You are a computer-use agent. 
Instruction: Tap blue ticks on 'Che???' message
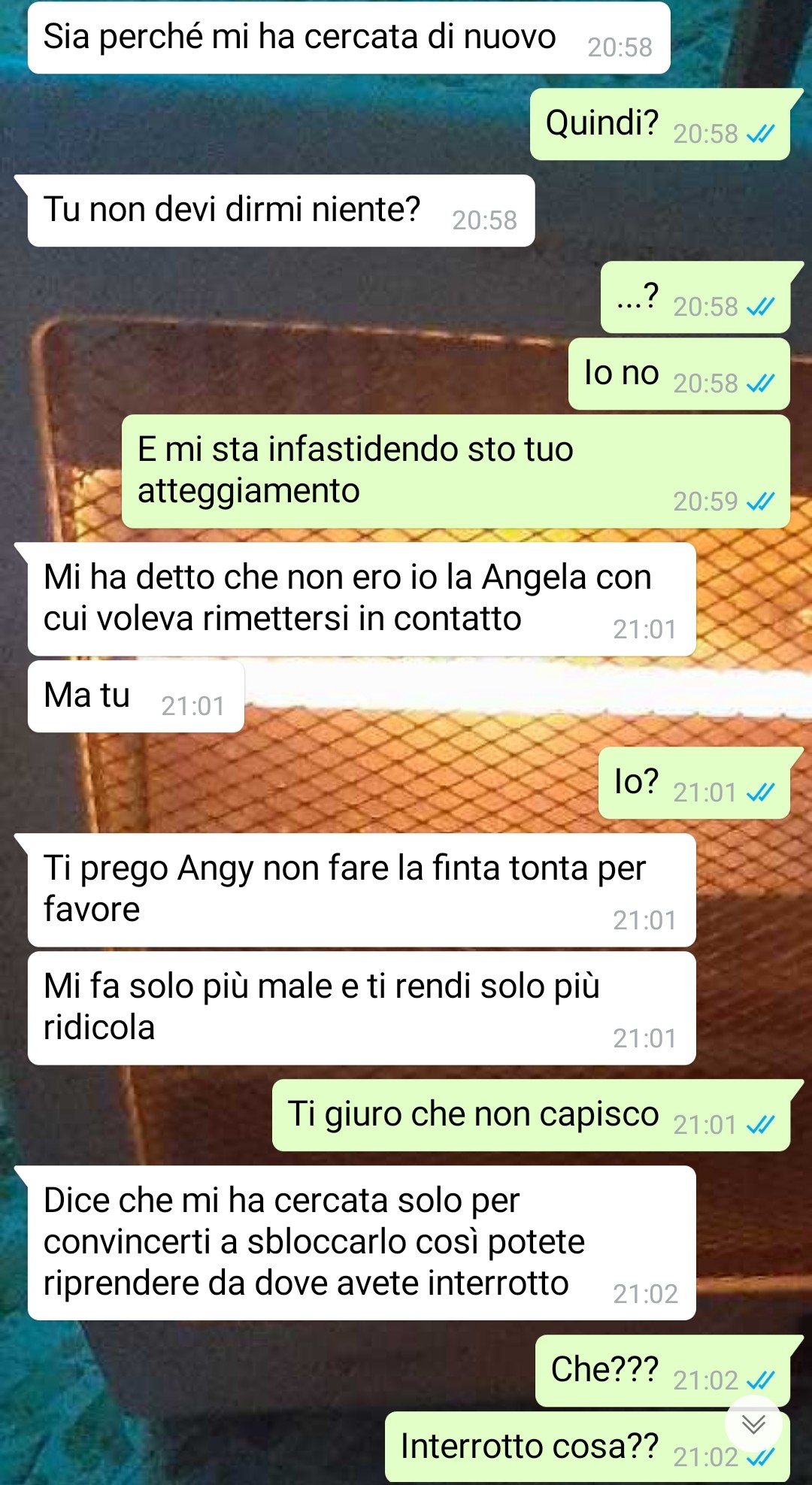coord(761,1380)
